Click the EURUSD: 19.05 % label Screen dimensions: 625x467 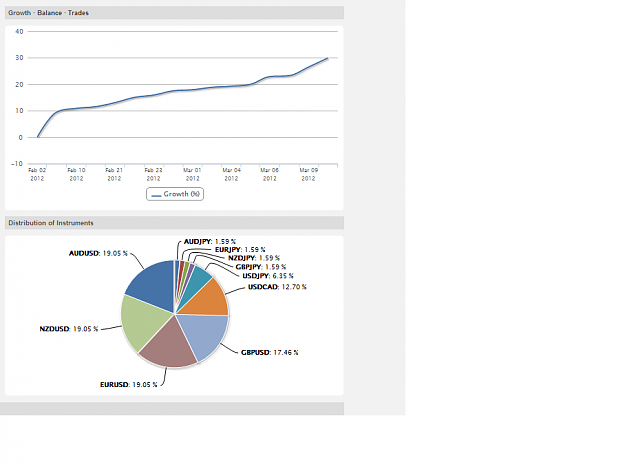[128, 385]
